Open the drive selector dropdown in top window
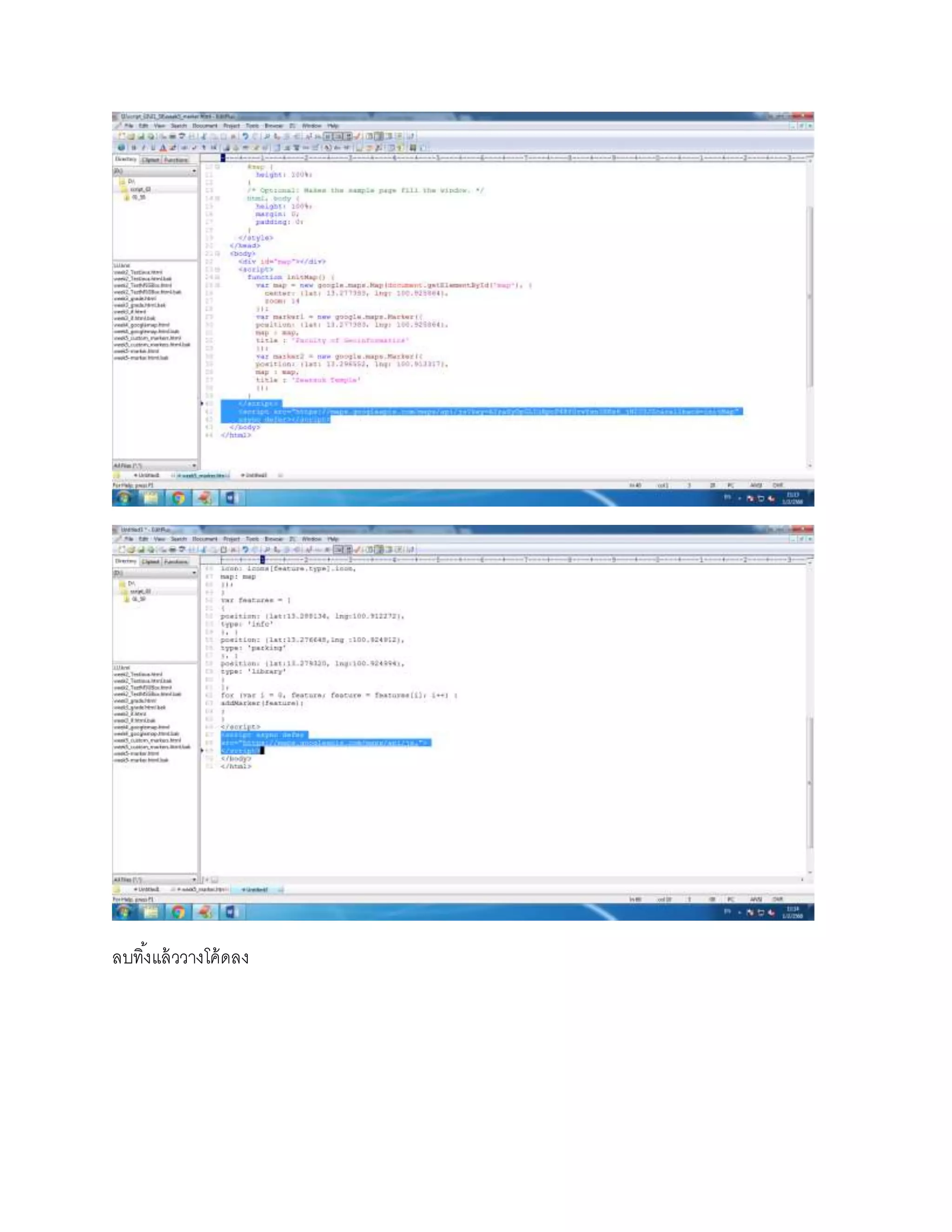 click(194, 171)
